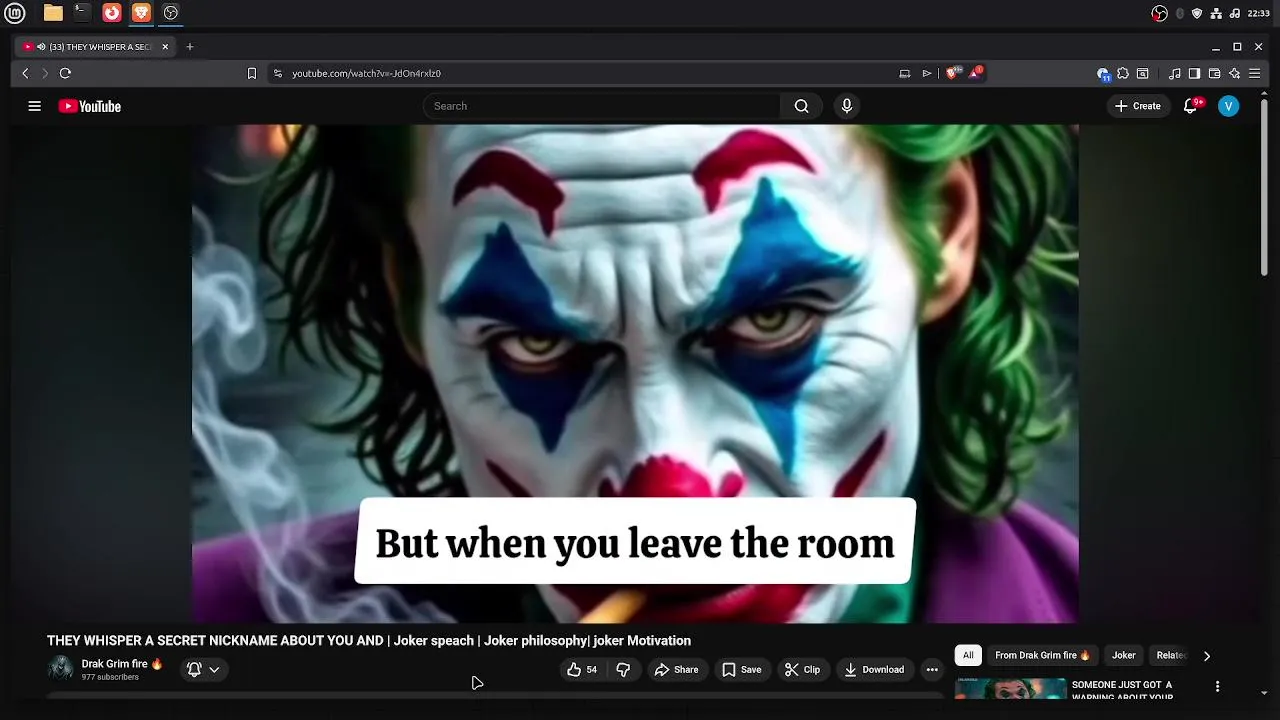
Task: Select the Related filter chip
Action: (x=1171, y=656)
